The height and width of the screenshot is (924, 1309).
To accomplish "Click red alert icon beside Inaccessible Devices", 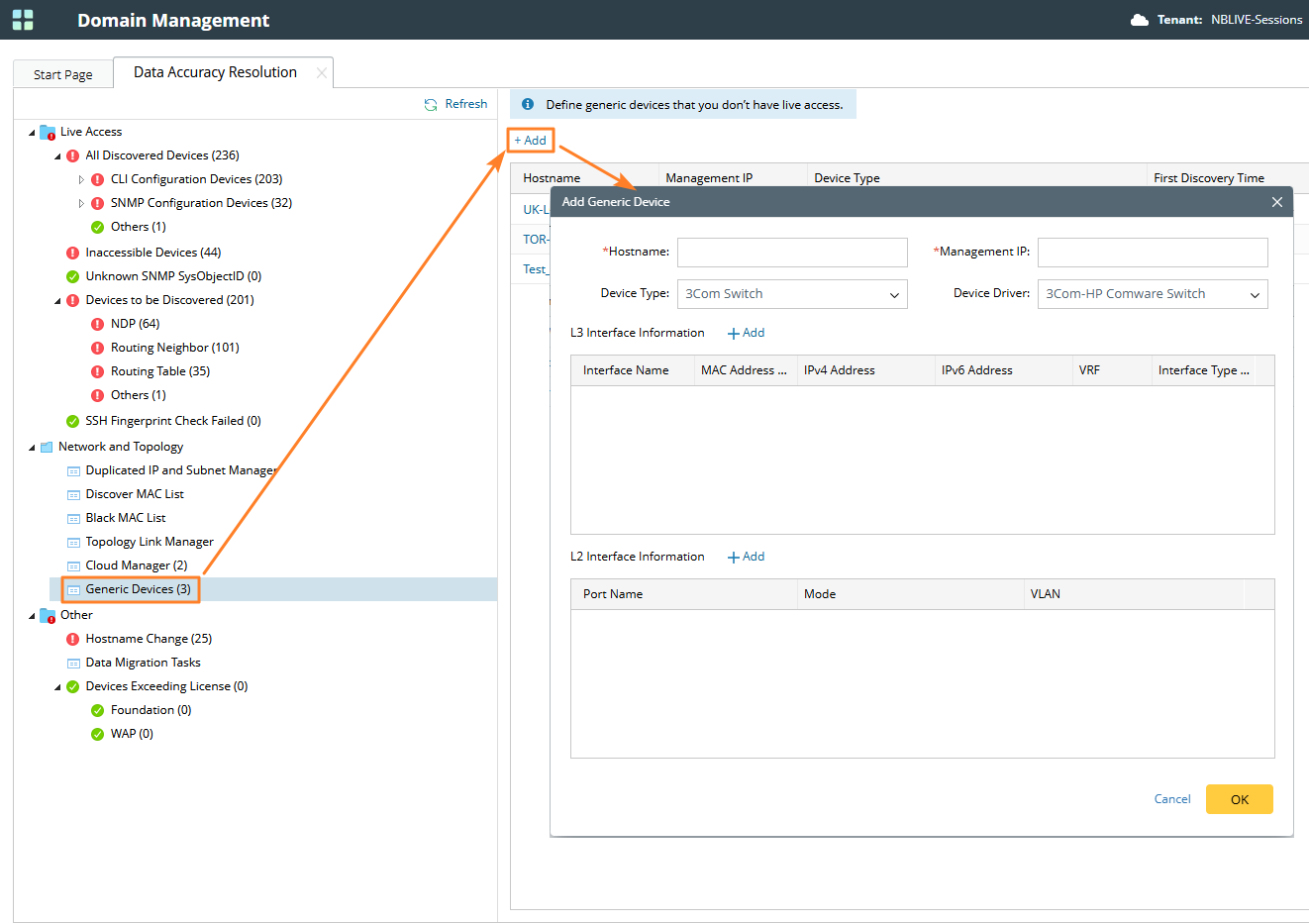I will pos(72,253).
